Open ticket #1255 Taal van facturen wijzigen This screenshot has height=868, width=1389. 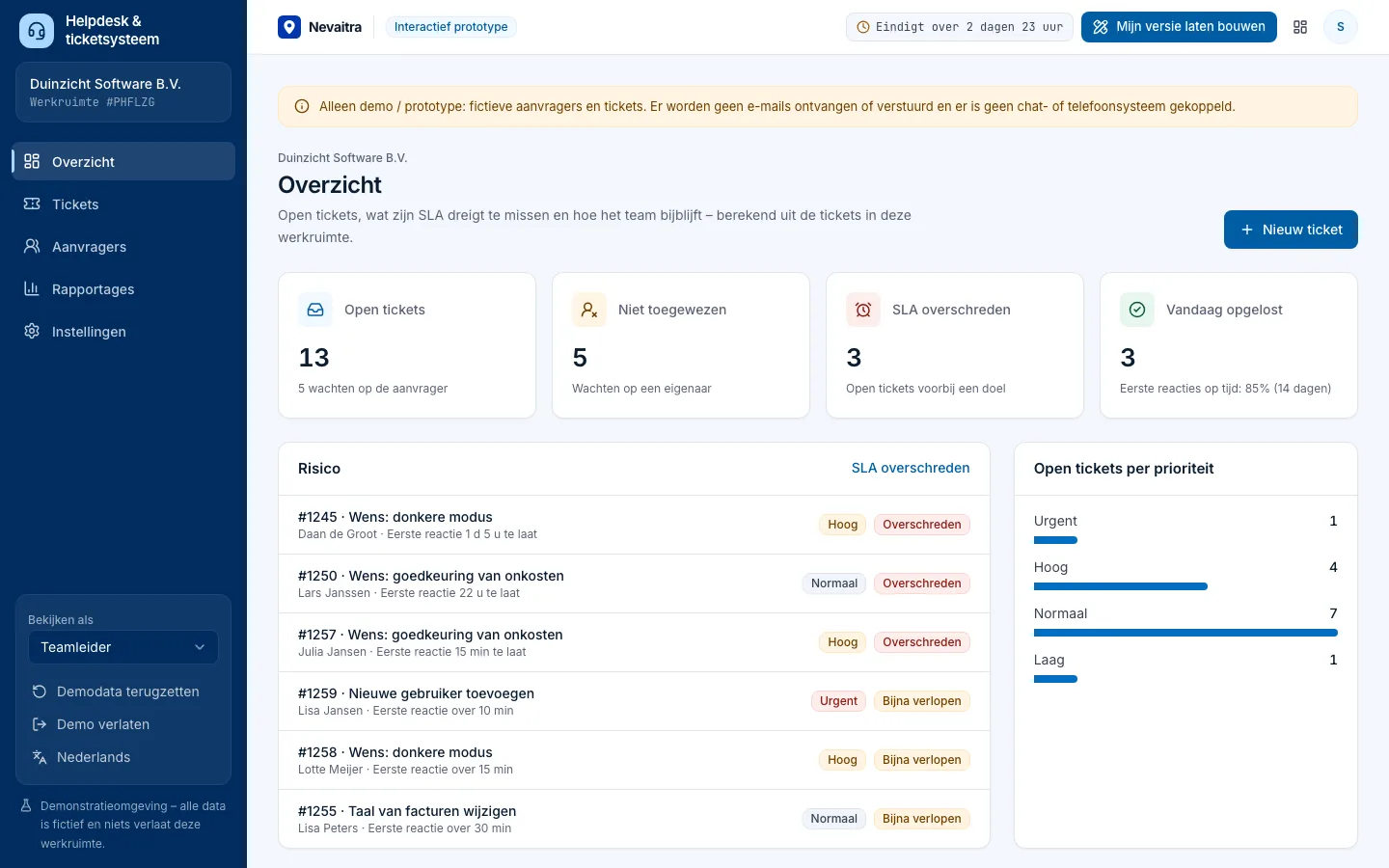pos(634,819)
